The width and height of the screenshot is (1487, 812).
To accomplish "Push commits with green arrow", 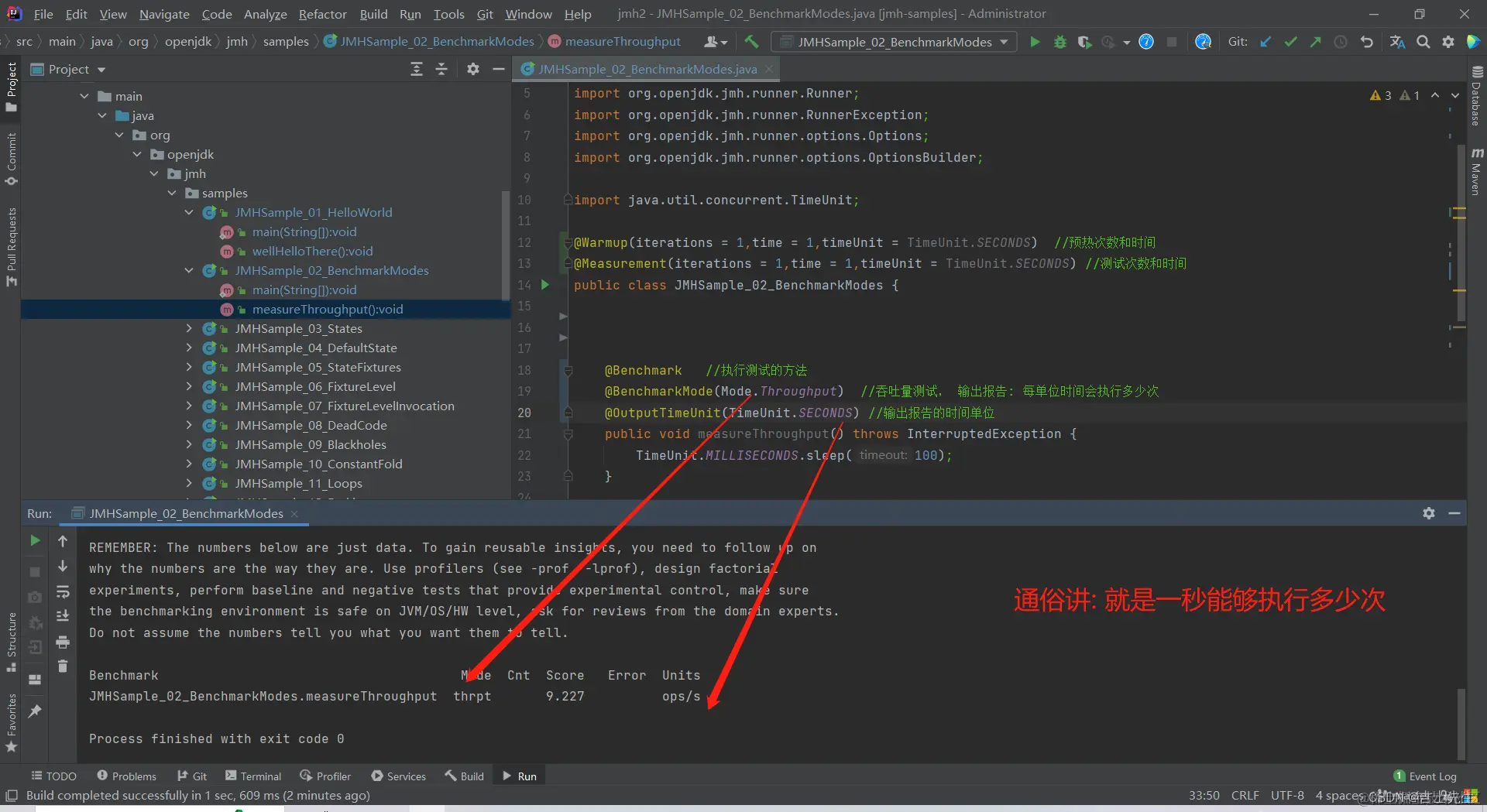I will pos(1315,42).
